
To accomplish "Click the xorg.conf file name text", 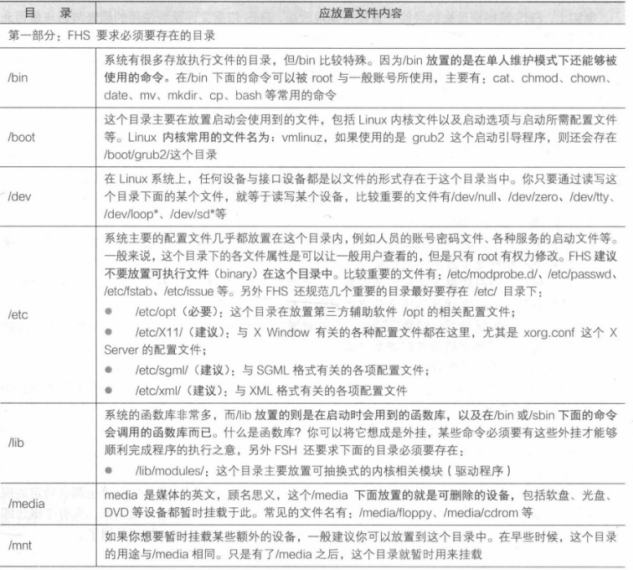I will pyautogui.click(x=549, y=333).
